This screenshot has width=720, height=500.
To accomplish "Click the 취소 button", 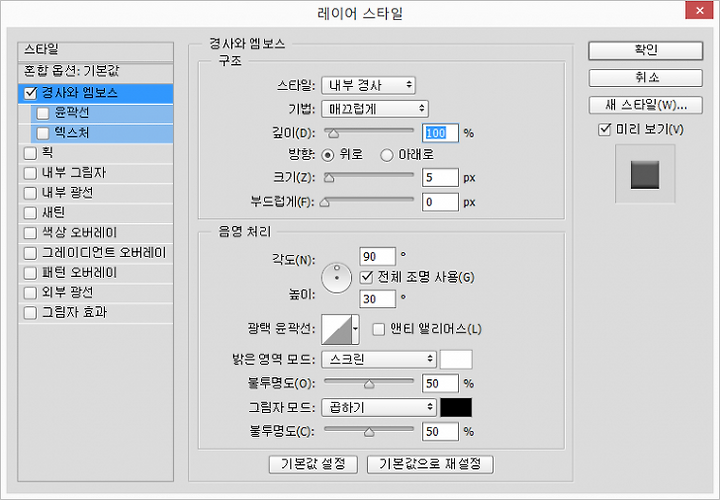I will 646,78.
